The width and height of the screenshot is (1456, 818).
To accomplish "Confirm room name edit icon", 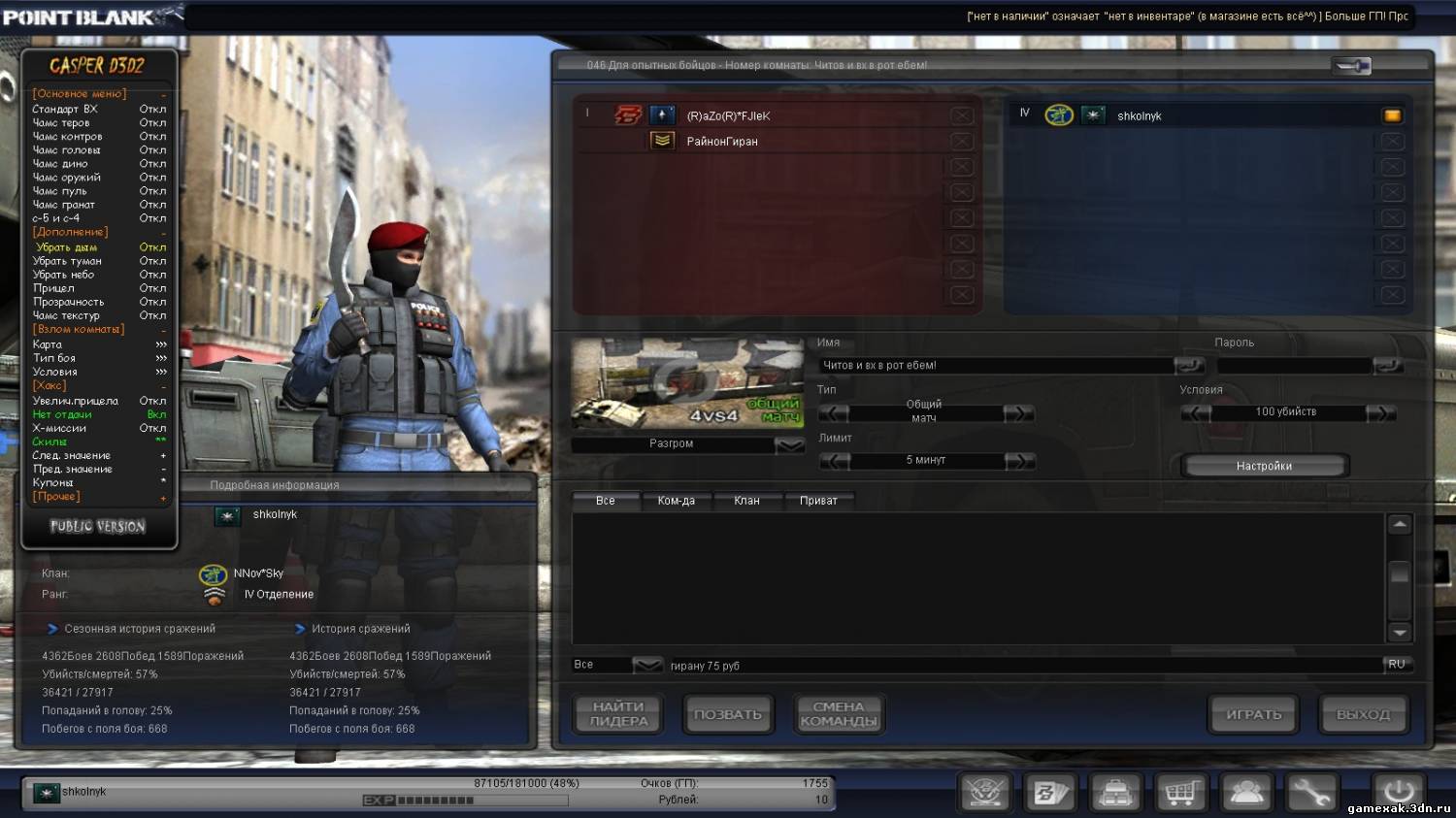I will [1189, 366].
